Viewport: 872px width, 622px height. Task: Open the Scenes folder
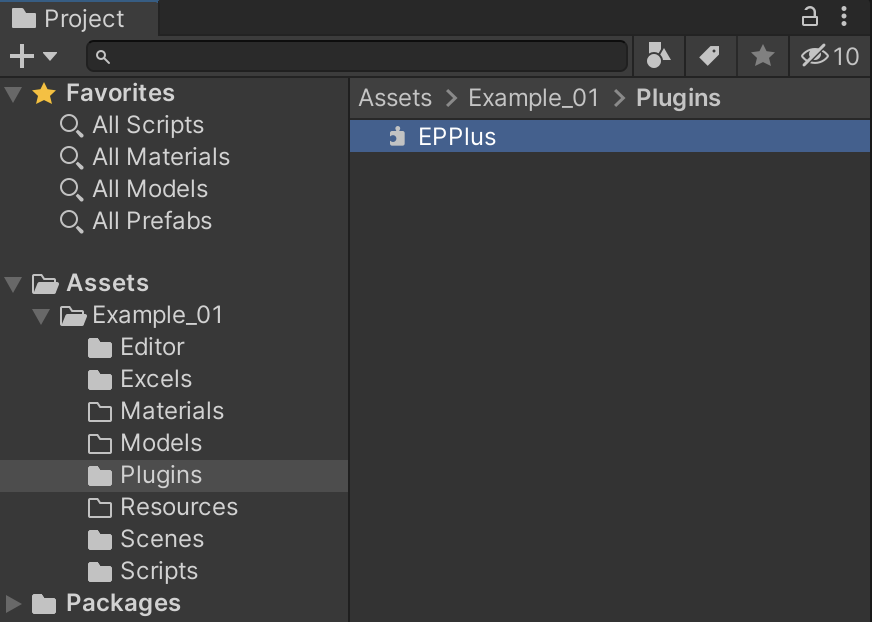162,539
